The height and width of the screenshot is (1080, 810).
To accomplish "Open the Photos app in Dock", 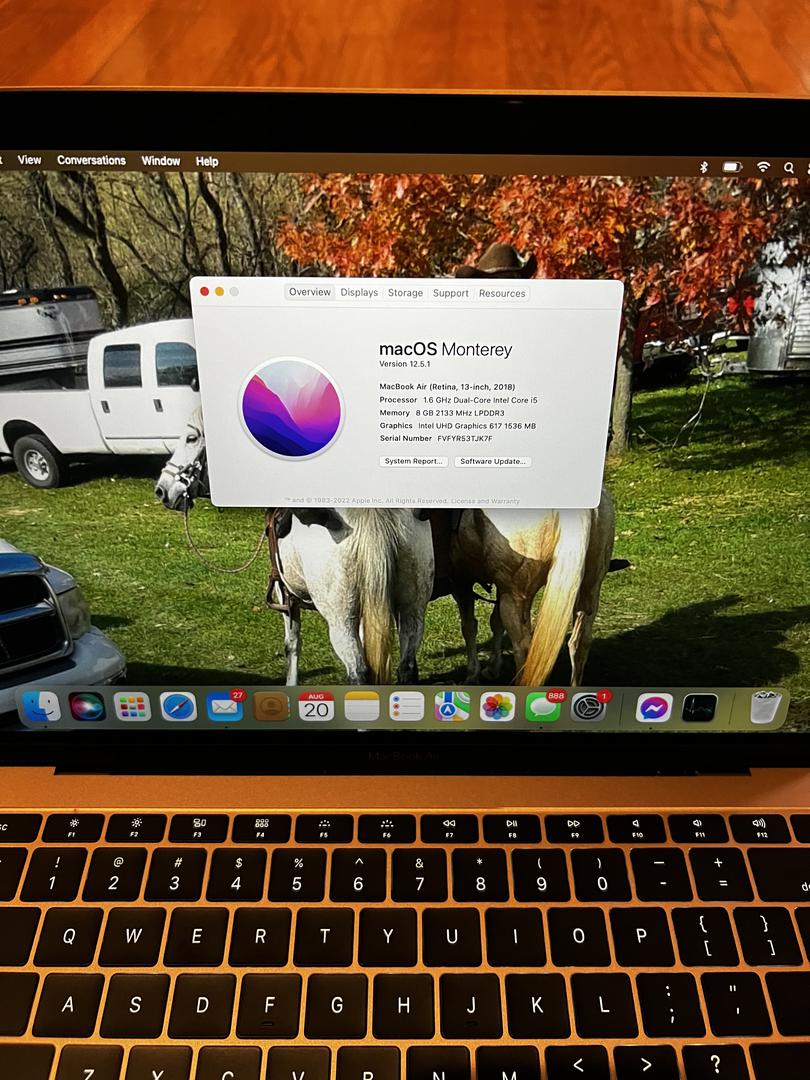I will pyautogui.click(x=497, y=707).
